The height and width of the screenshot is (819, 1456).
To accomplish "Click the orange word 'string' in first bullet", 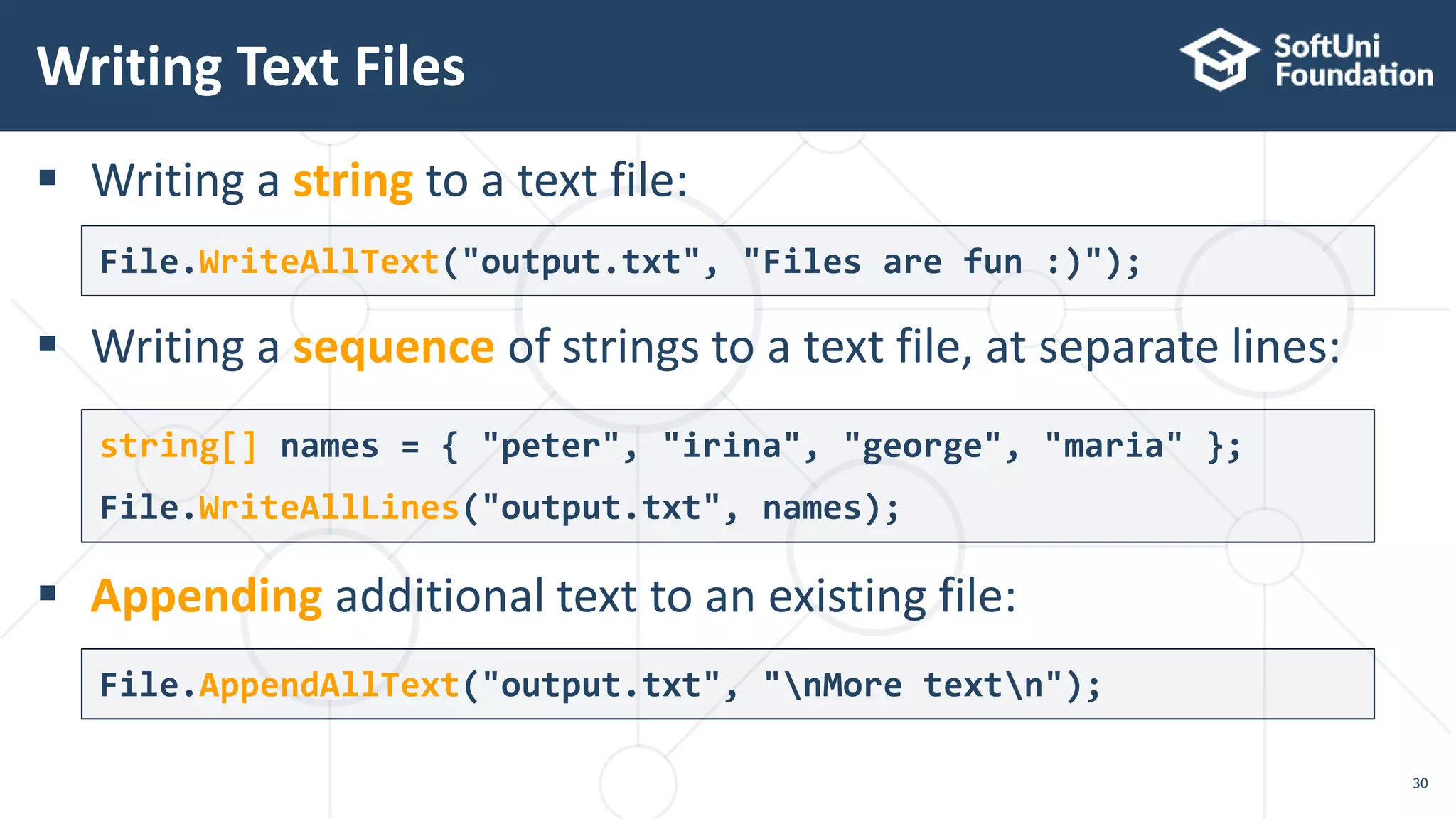I will point(353,181).
